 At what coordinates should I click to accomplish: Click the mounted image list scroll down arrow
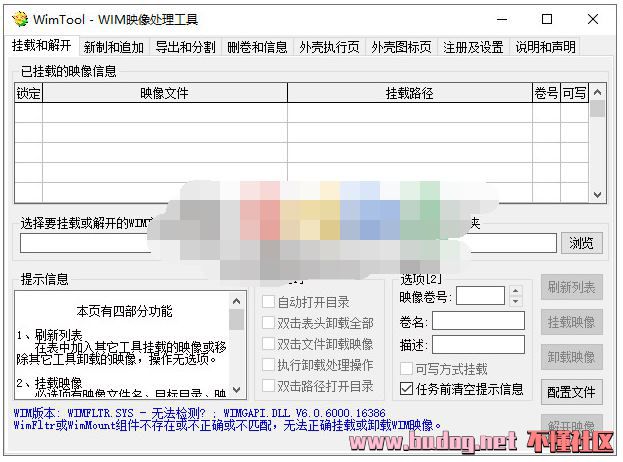click(597, 195)
